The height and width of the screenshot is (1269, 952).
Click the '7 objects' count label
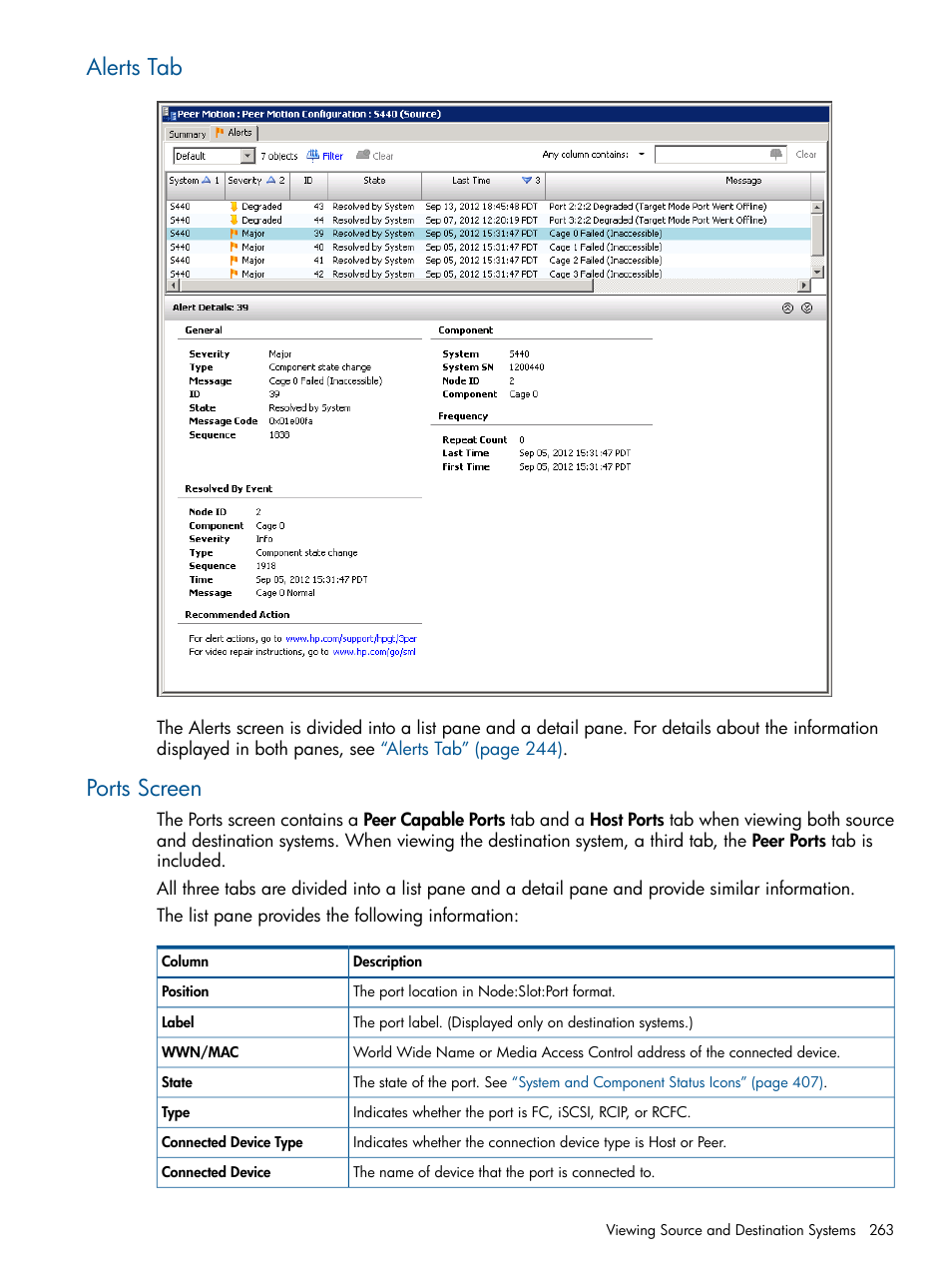tap(279, 156)
